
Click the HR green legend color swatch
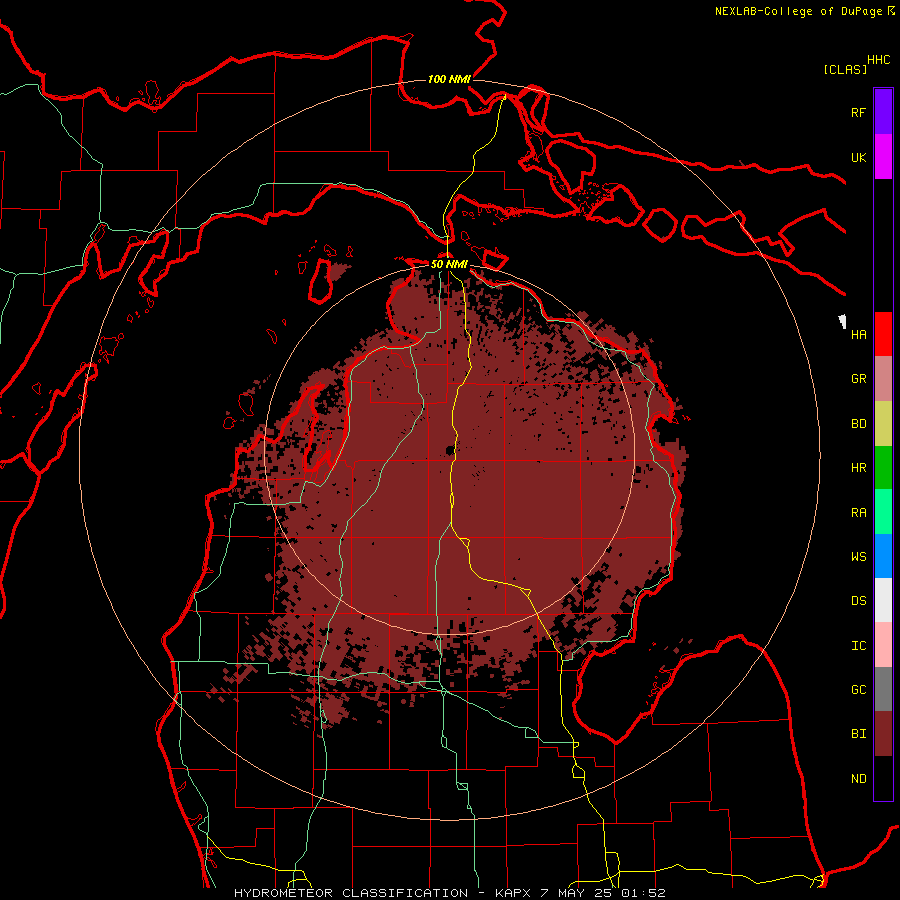pos(883,467)
